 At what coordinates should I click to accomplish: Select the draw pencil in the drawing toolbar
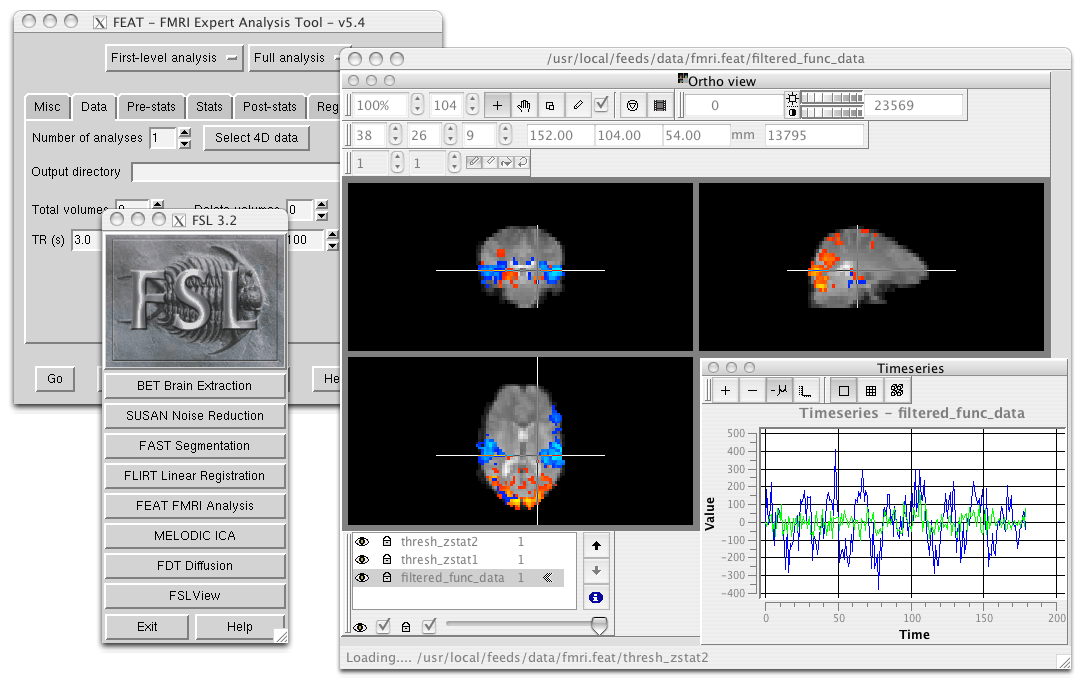pyautogui.click(x=474, y=162)
